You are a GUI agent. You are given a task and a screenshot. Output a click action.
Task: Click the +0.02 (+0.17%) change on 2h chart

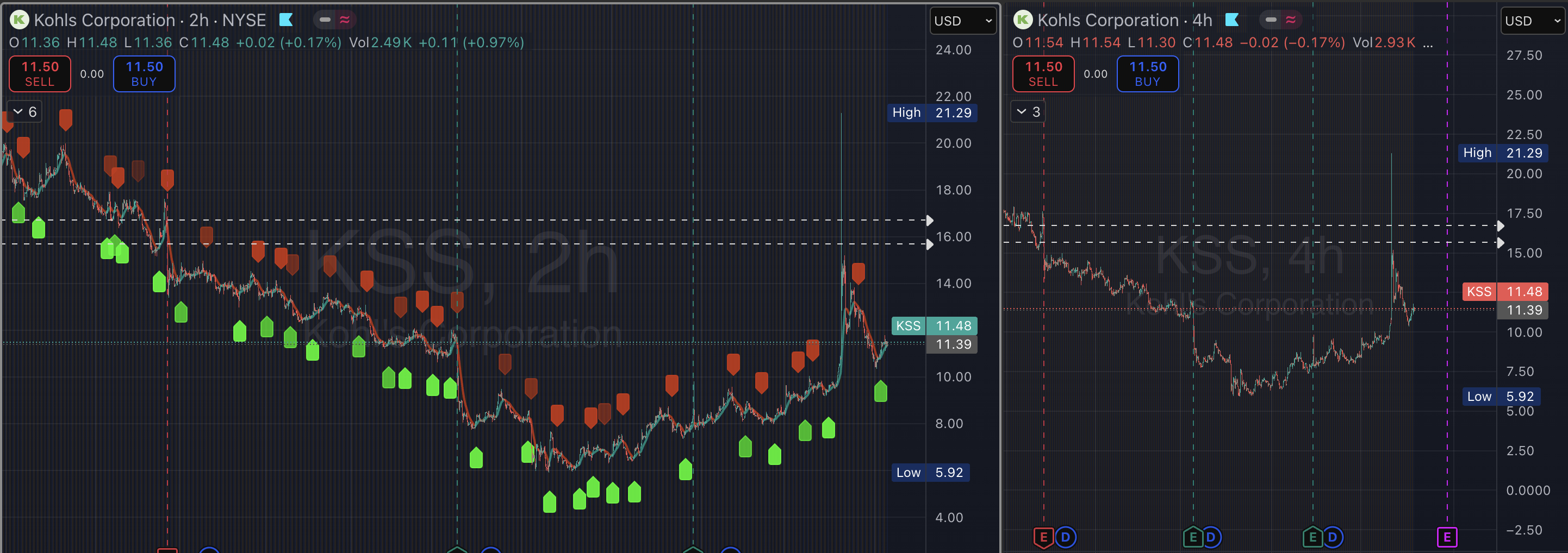[x=289, y=42]
